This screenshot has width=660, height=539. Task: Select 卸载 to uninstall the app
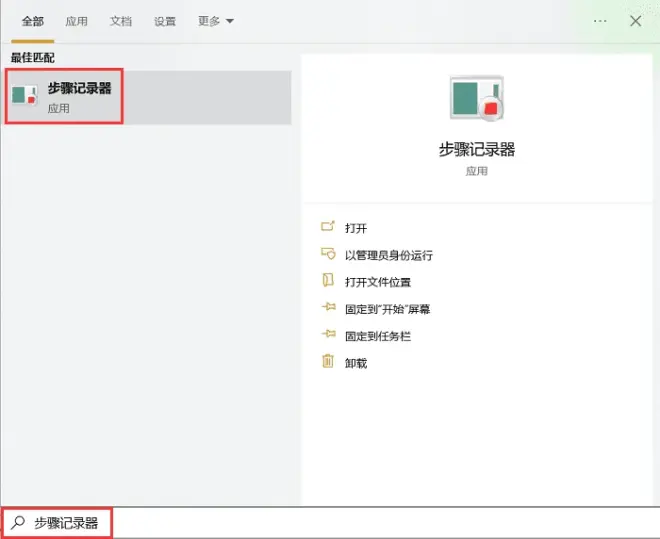pos(356,363)
